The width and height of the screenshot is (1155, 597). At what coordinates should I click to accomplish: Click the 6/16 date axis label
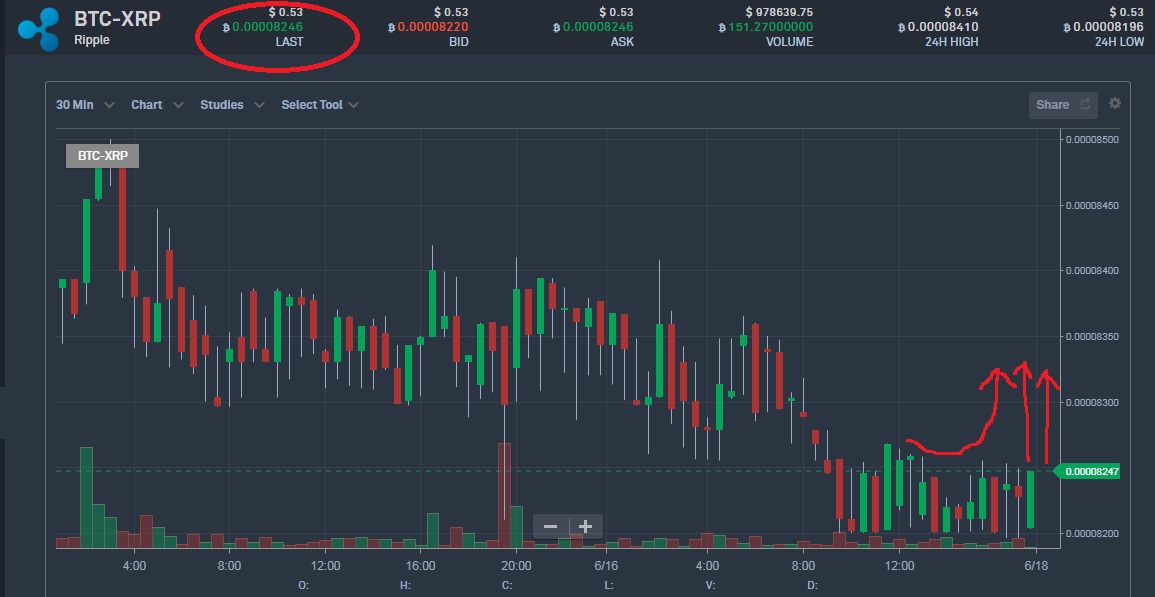[605, 566]
